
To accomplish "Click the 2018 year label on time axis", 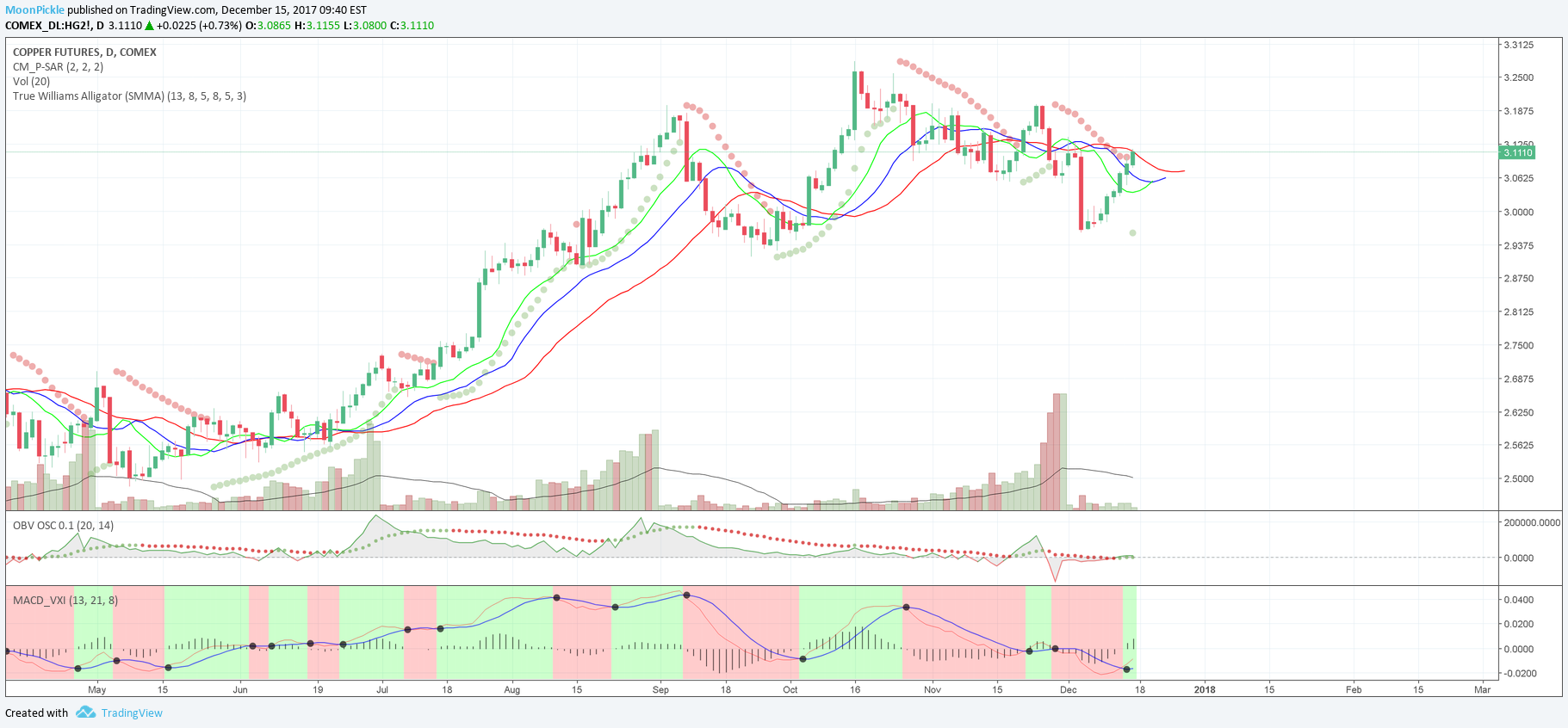I will 1205,689.
